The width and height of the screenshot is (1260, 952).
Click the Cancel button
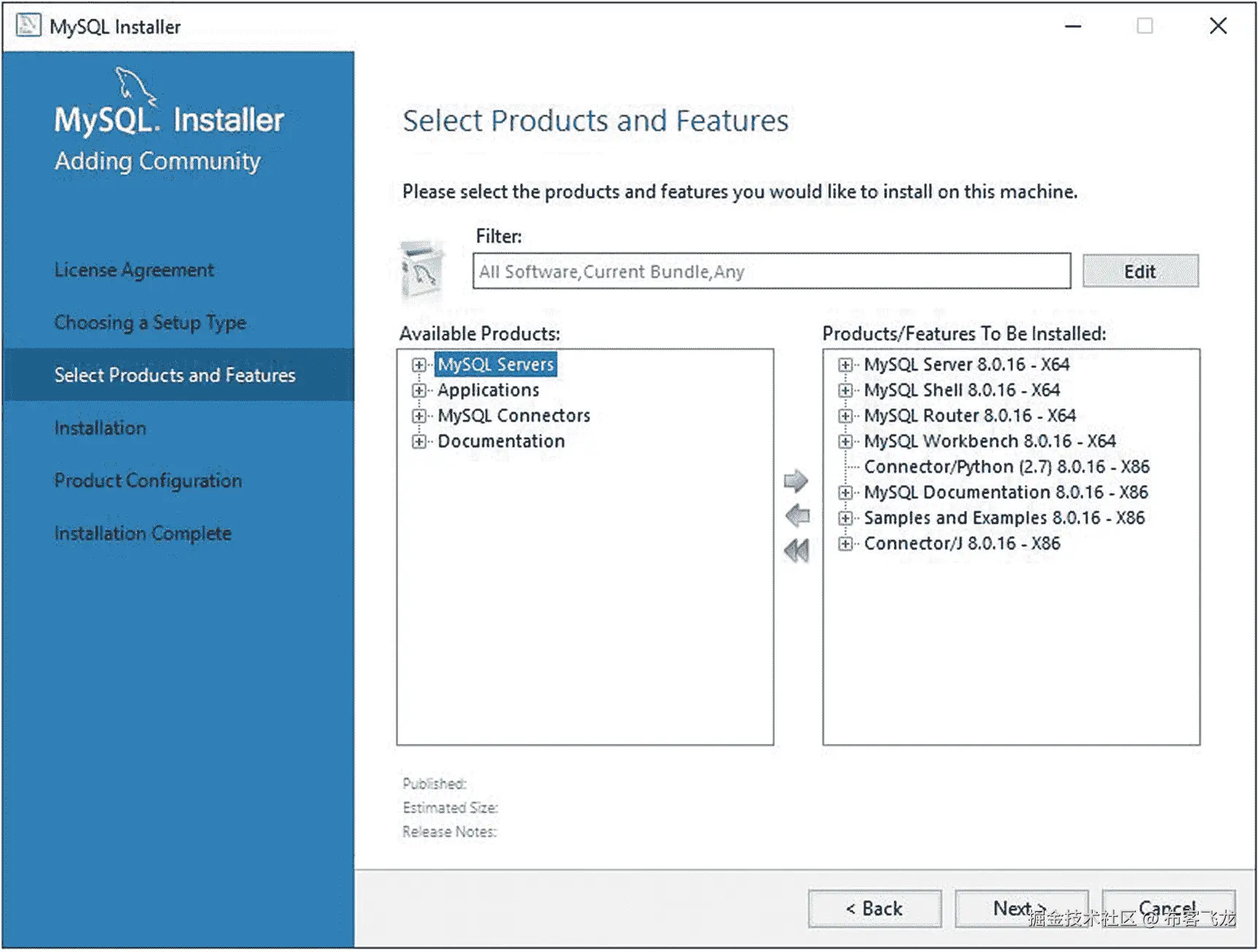pyautogui.click(x=1169, y=909)
